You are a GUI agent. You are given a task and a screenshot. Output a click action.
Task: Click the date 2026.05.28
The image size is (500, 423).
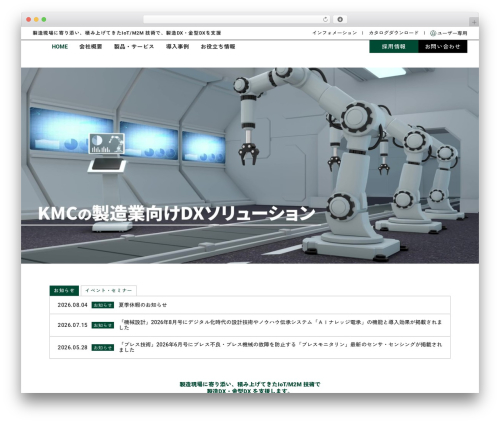coord(72,347)
